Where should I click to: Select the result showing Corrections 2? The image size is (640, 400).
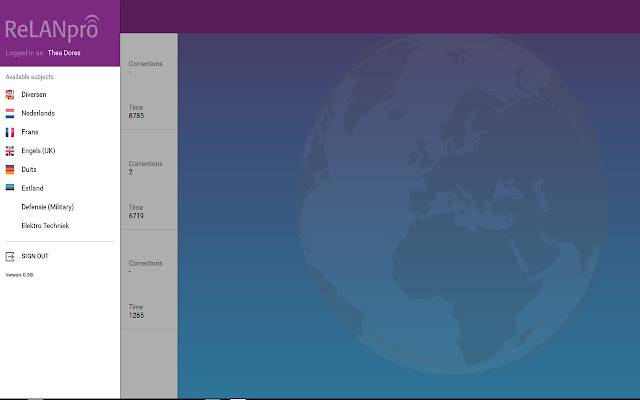pyautogui.click(x=149, y=180)
